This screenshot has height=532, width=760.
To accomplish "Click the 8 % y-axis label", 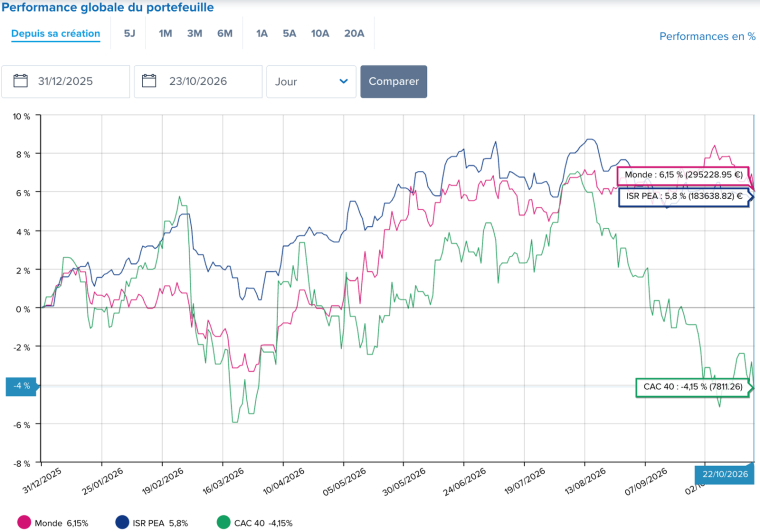I will [x=23, y=155].
